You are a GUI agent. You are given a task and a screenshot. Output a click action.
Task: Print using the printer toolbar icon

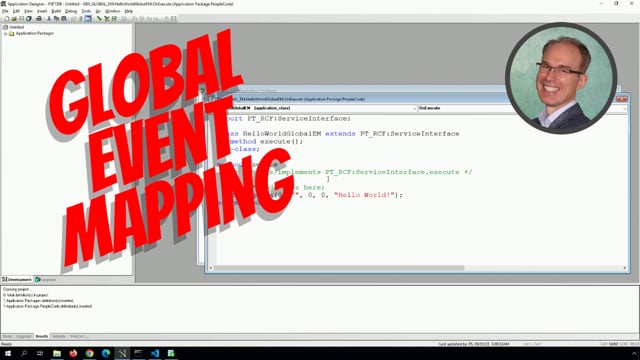(39, 18)
